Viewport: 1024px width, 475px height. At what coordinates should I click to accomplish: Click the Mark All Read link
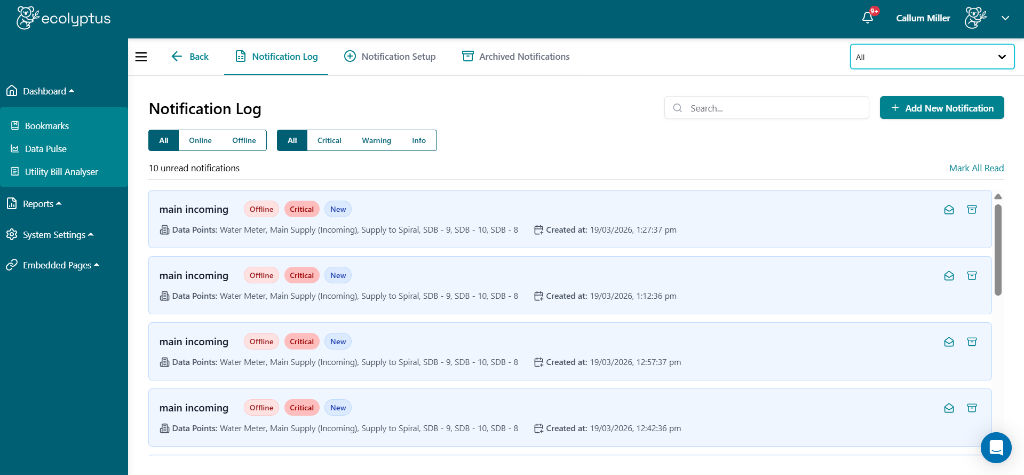coord(976,168)
